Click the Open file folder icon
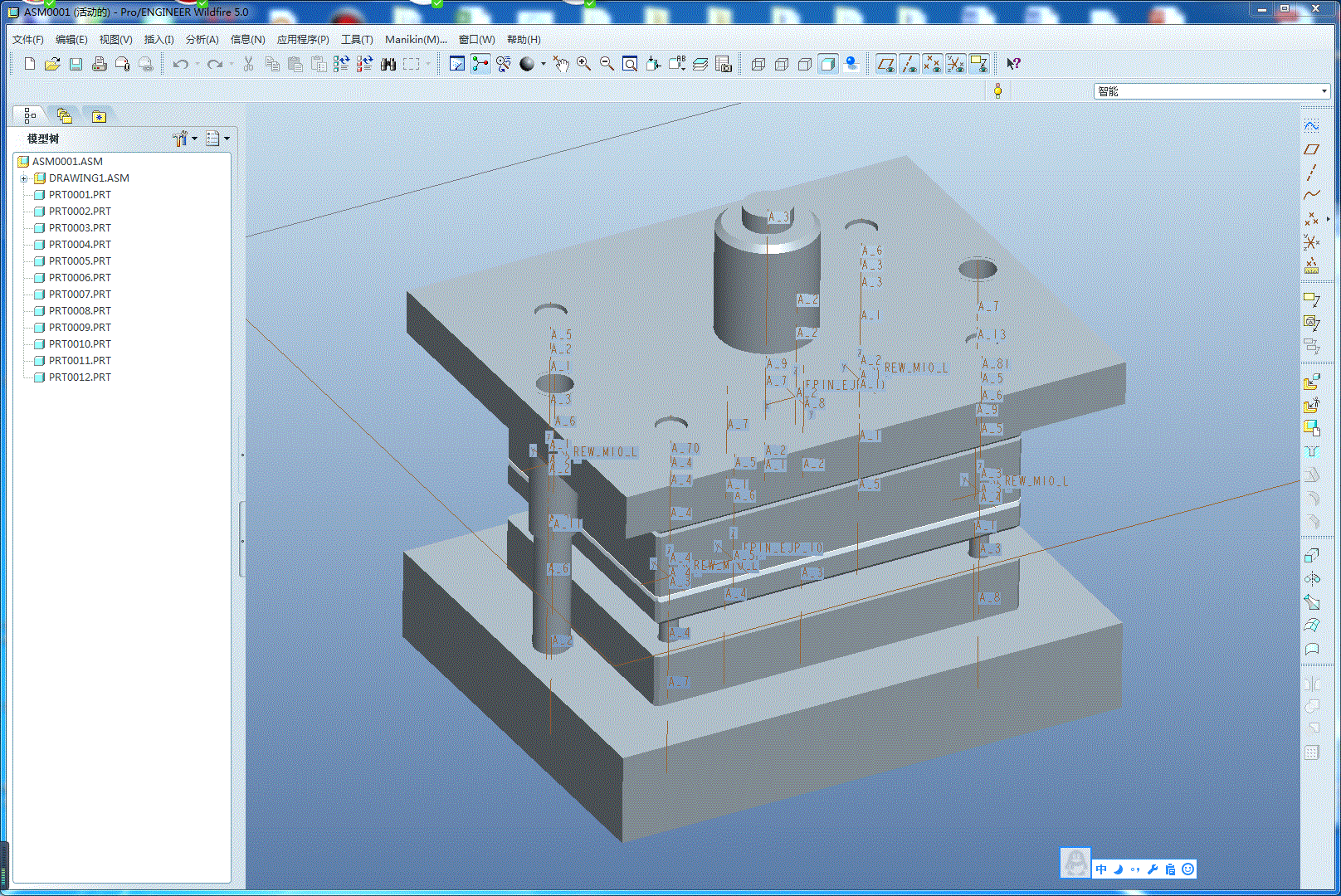1341x896 pixels. (x=52, y=64)
